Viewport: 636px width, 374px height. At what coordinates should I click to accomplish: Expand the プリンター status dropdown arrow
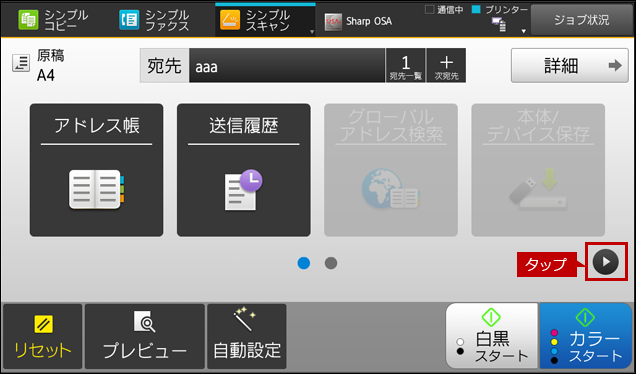[x=524, y=31]
